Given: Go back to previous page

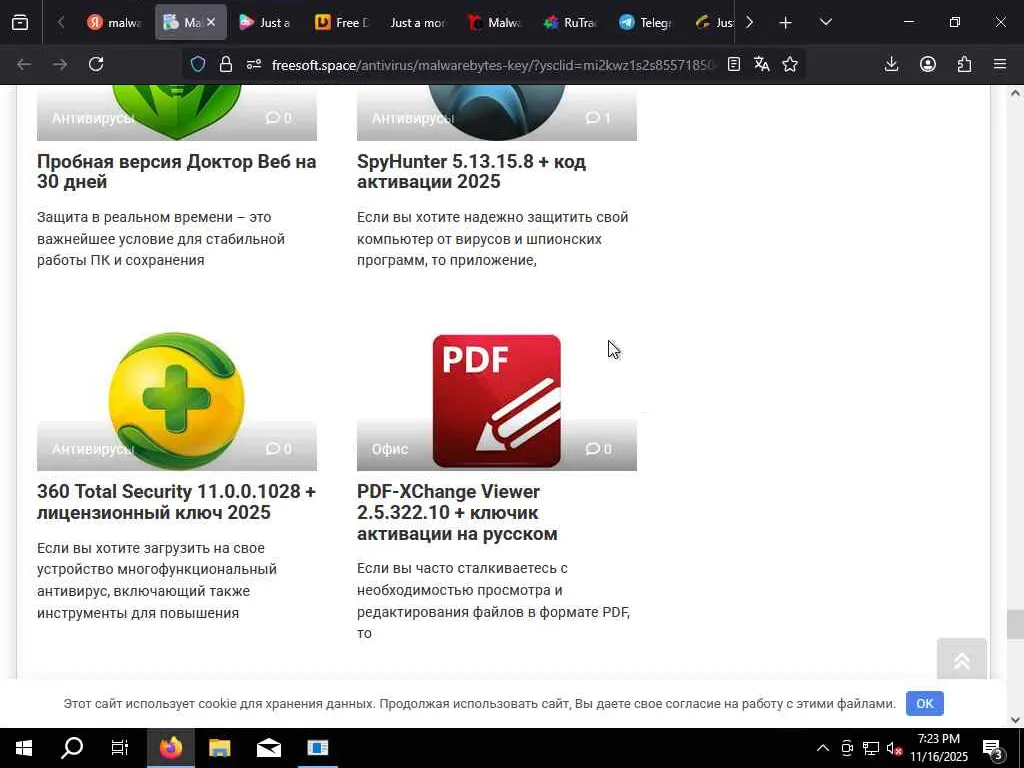Looking at the screenshot, I should 24,64.
